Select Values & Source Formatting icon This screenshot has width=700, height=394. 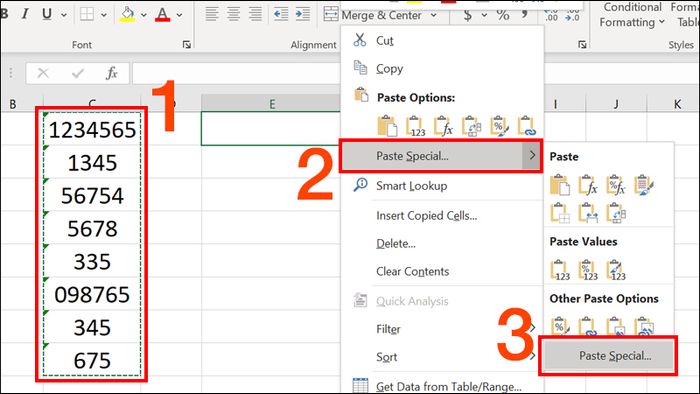pos(616,270)
